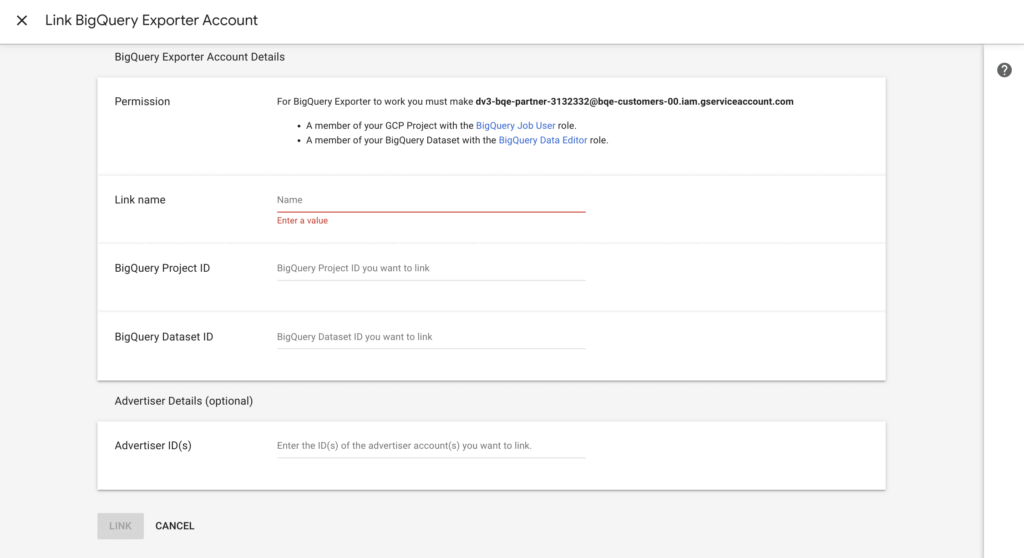Click the 'Link name' row label
Image resolution: width=1024 pixels, height=558 pixels.
click(140, 200)
